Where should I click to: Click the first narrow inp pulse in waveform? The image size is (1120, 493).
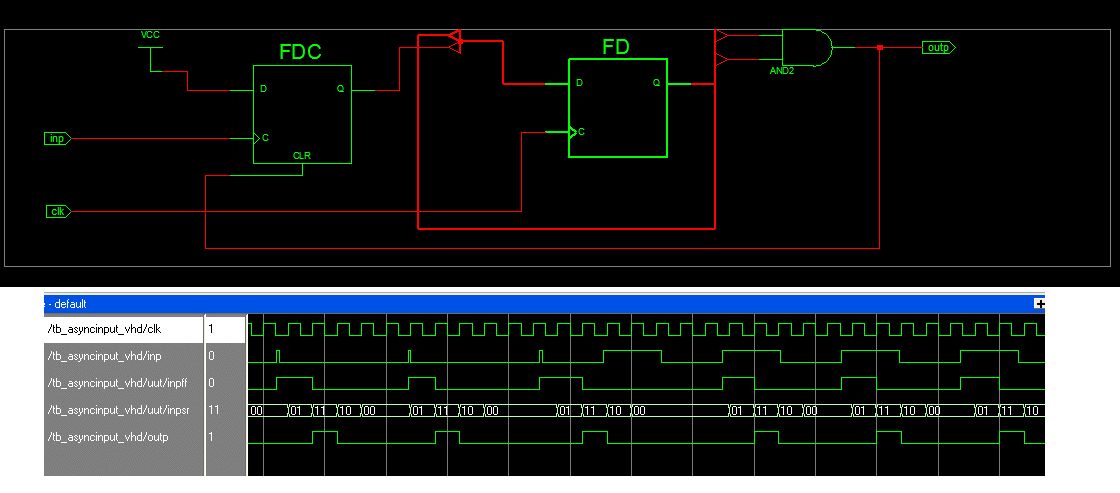point(279,356)
